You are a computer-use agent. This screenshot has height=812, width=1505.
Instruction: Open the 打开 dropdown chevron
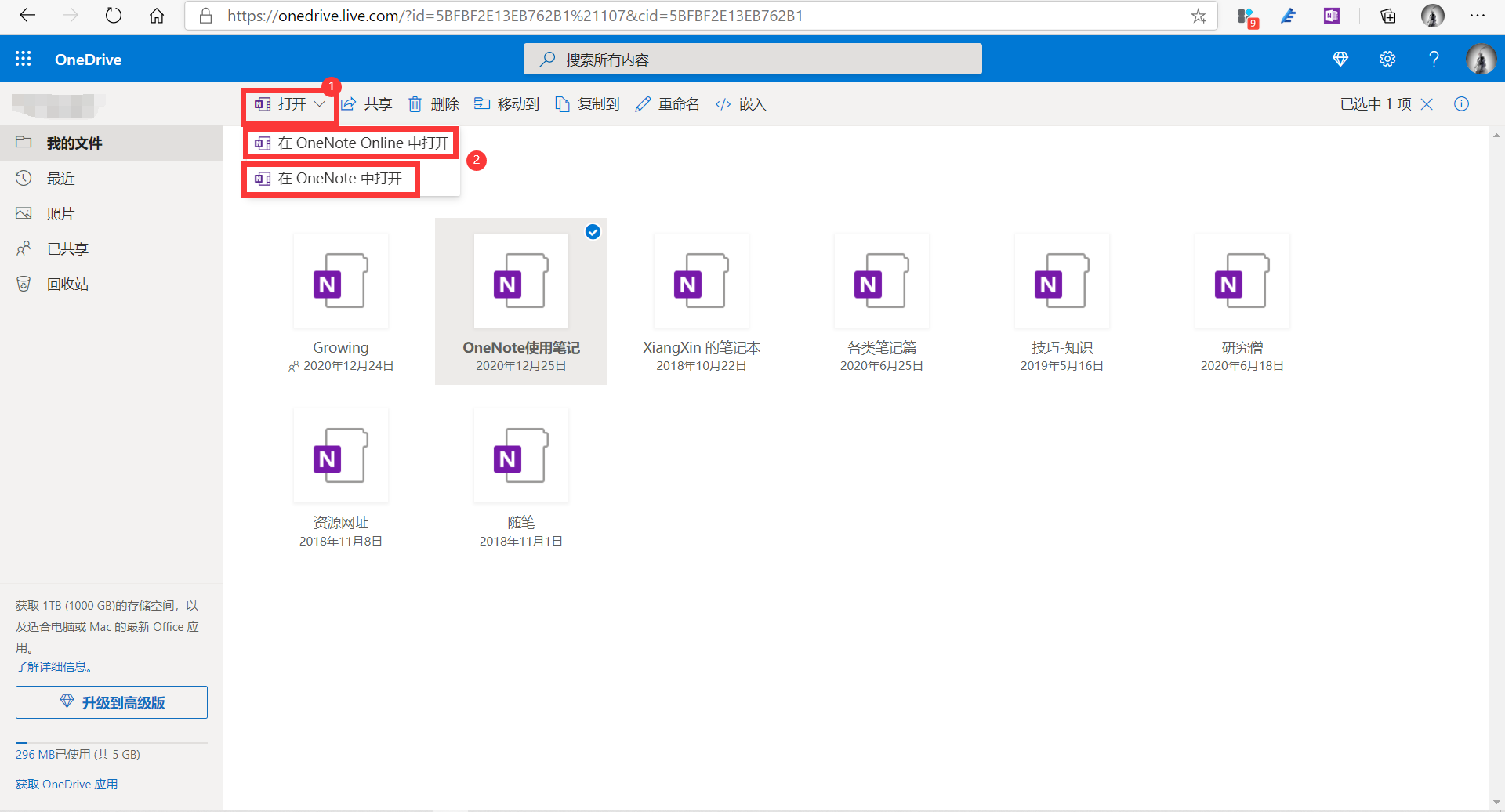pos(320,103)
